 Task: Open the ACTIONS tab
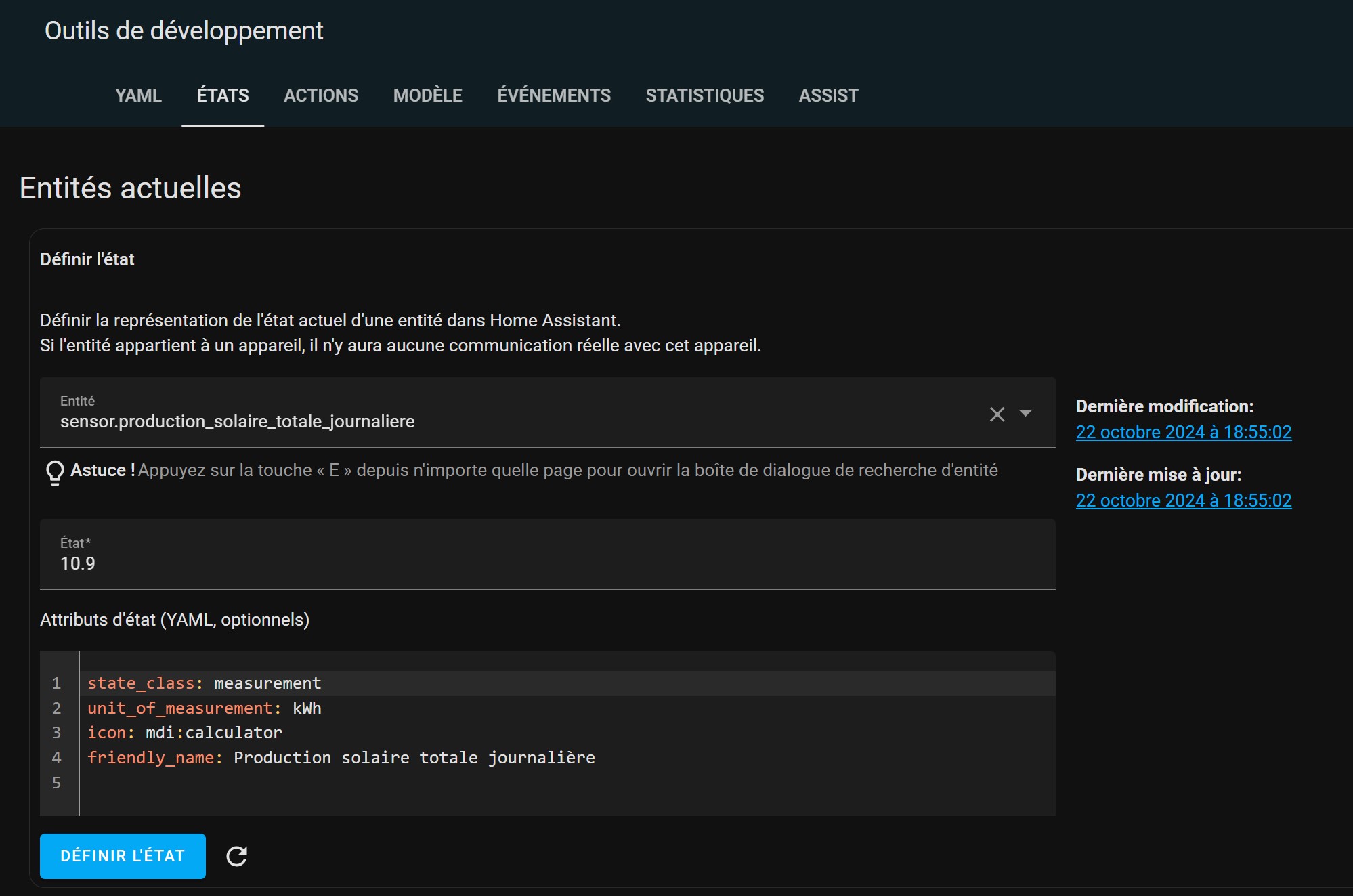click(x=321, y=95)
